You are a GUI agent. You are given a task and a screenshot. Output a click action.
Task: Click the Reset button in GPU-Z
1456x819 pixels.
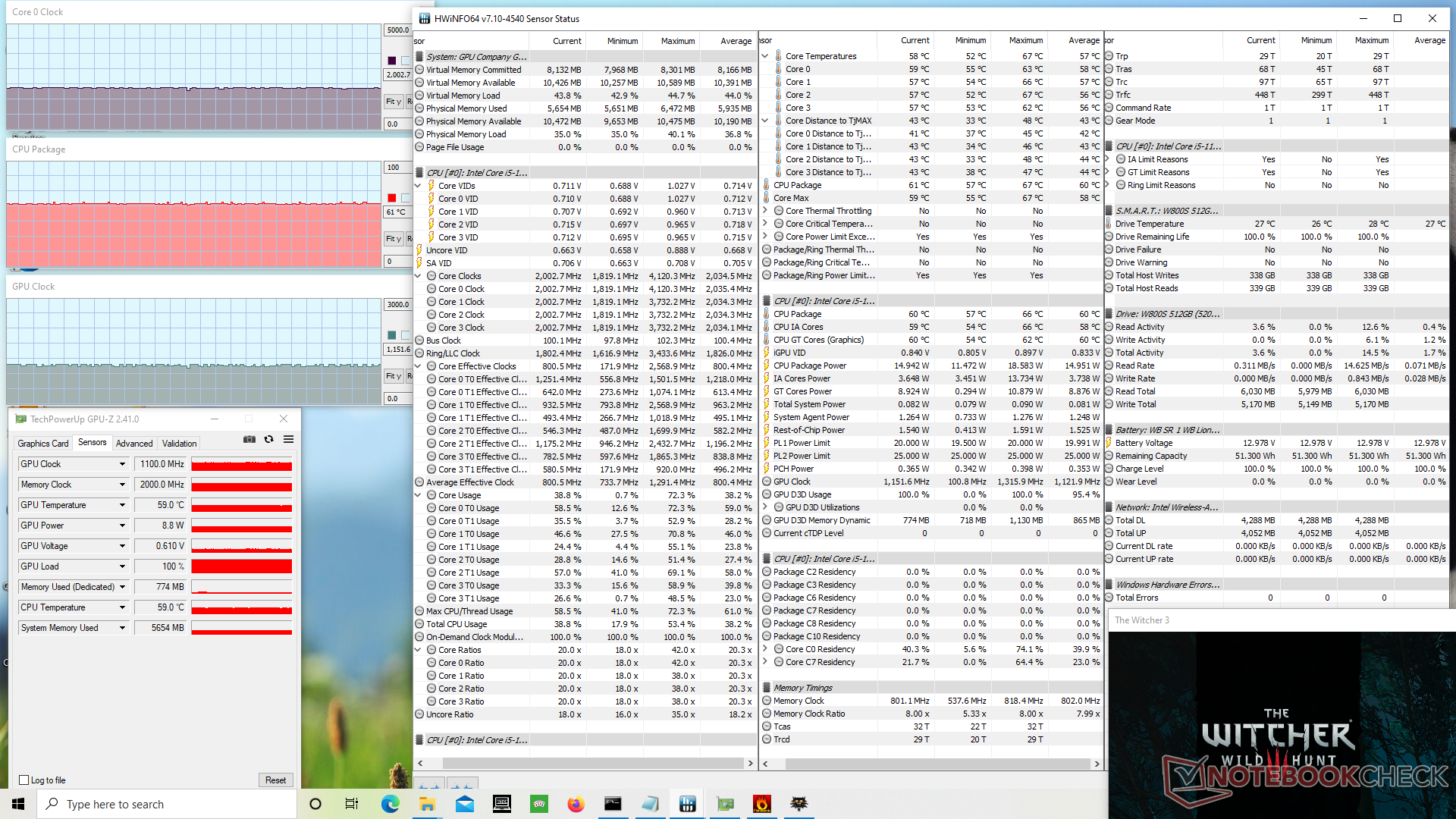click(275, 780)
